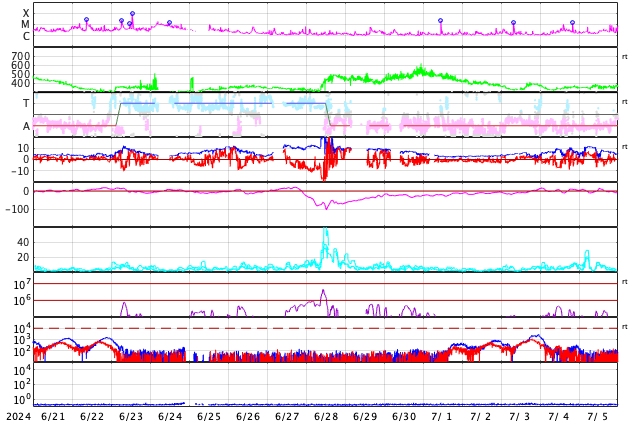This screenshot has height=424, width=634.
Task: Click the rt tag beside the 10^7 flux panel
Action: click(x=625, y=282)
